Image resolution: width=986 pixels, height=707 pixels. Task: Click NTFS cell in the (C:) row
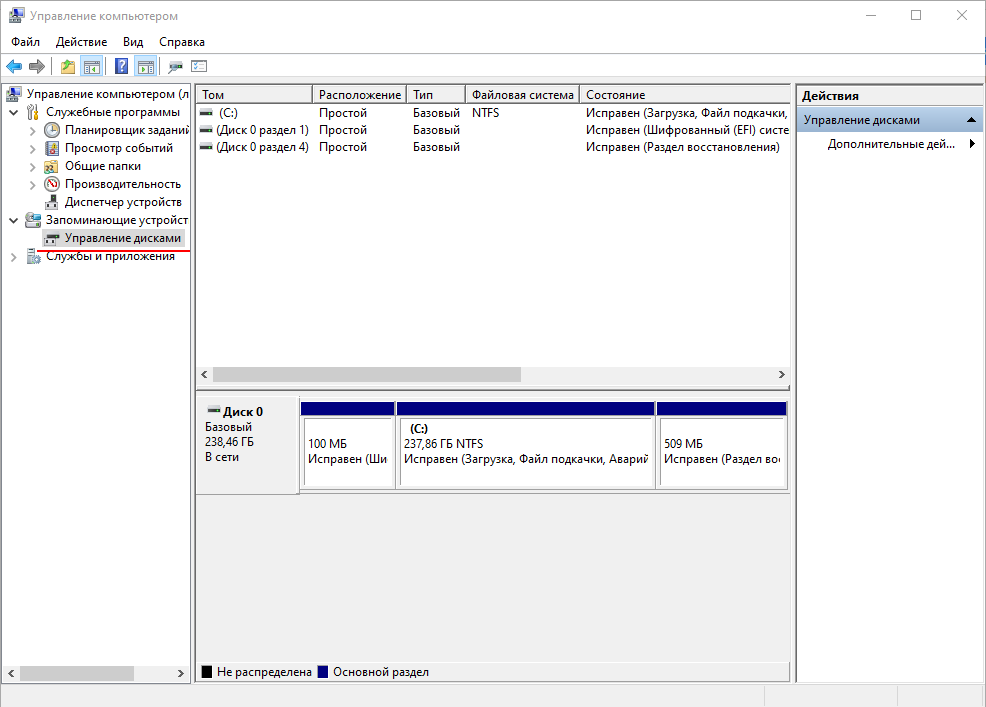485,113
